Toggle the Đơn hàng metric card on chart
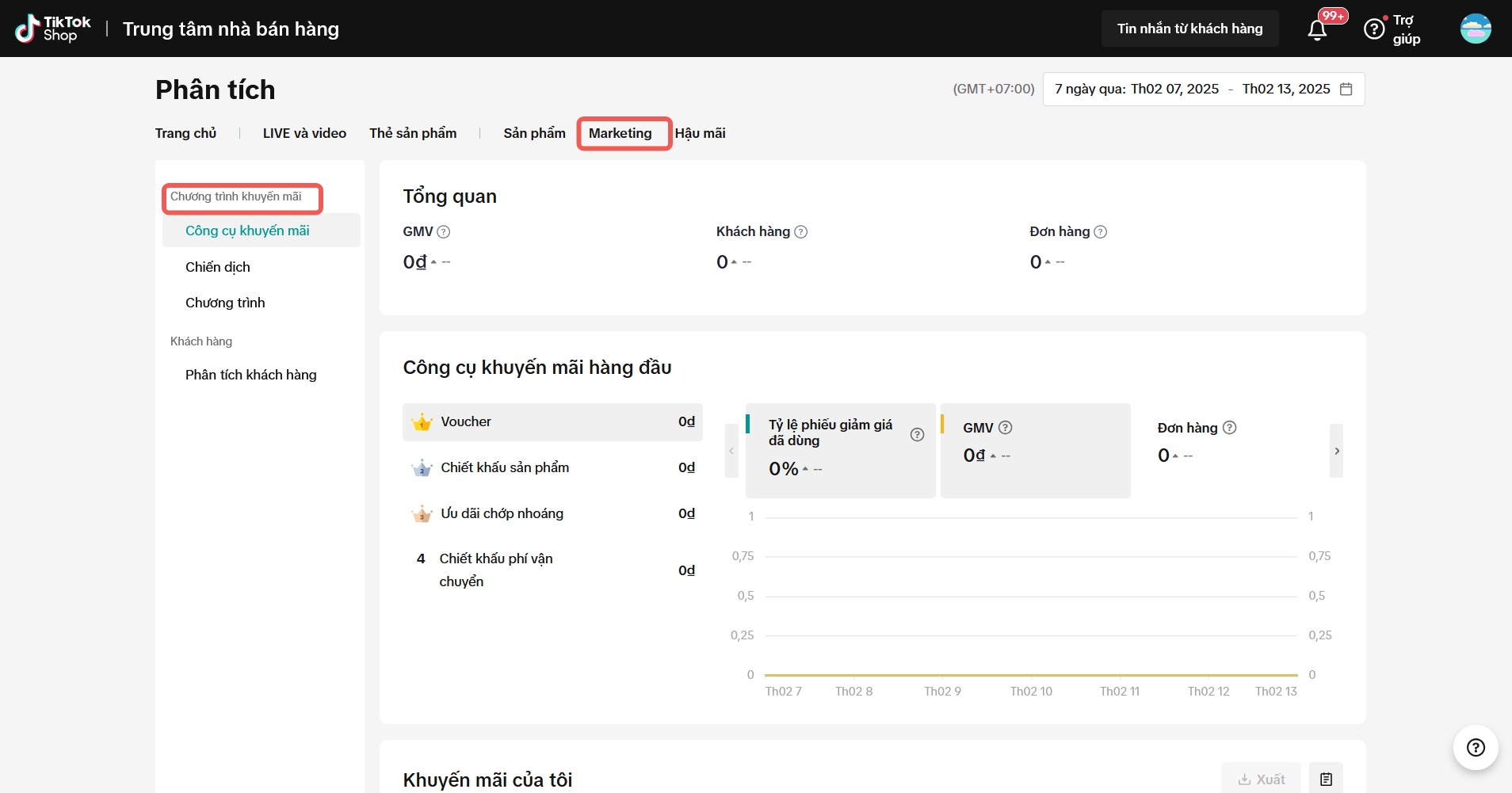Viewport: 1512px width, 793px height. pyautogui.click(x=1228, y=450)
